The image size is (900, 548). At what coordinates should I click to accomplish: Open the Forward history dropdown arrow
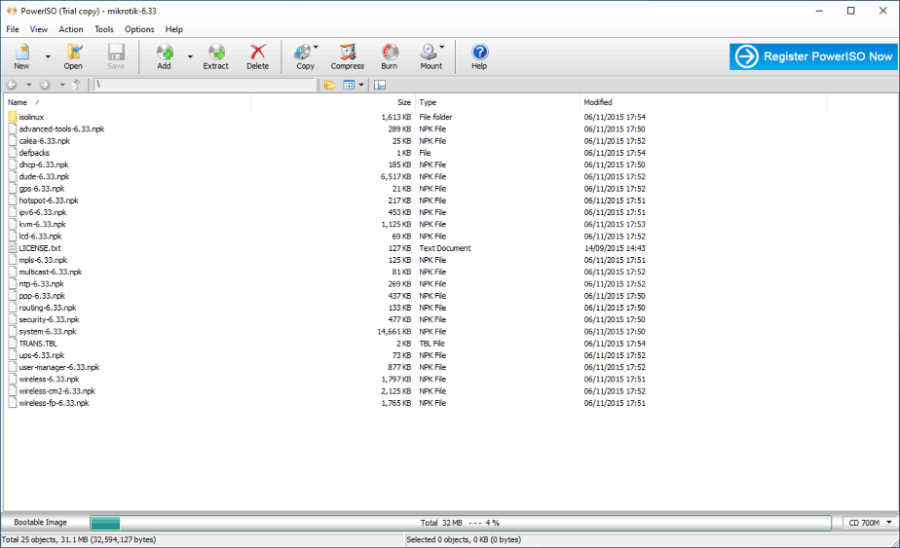pyautogui.click(x=62, y=85)
